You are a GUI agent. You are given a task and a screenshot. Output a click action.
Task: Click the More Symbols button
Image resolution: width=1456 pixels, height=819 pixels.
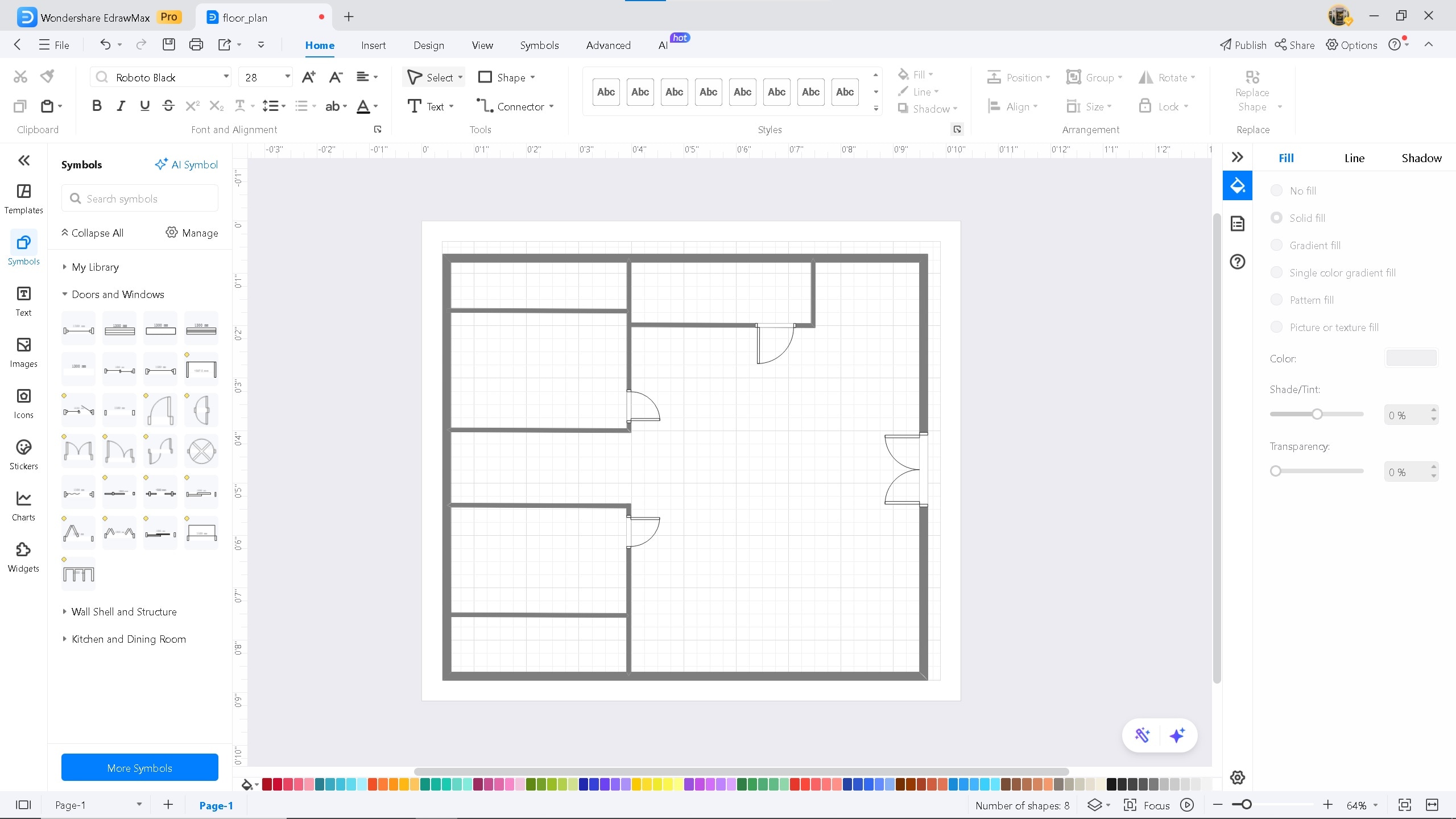click(x=139, y=767)
